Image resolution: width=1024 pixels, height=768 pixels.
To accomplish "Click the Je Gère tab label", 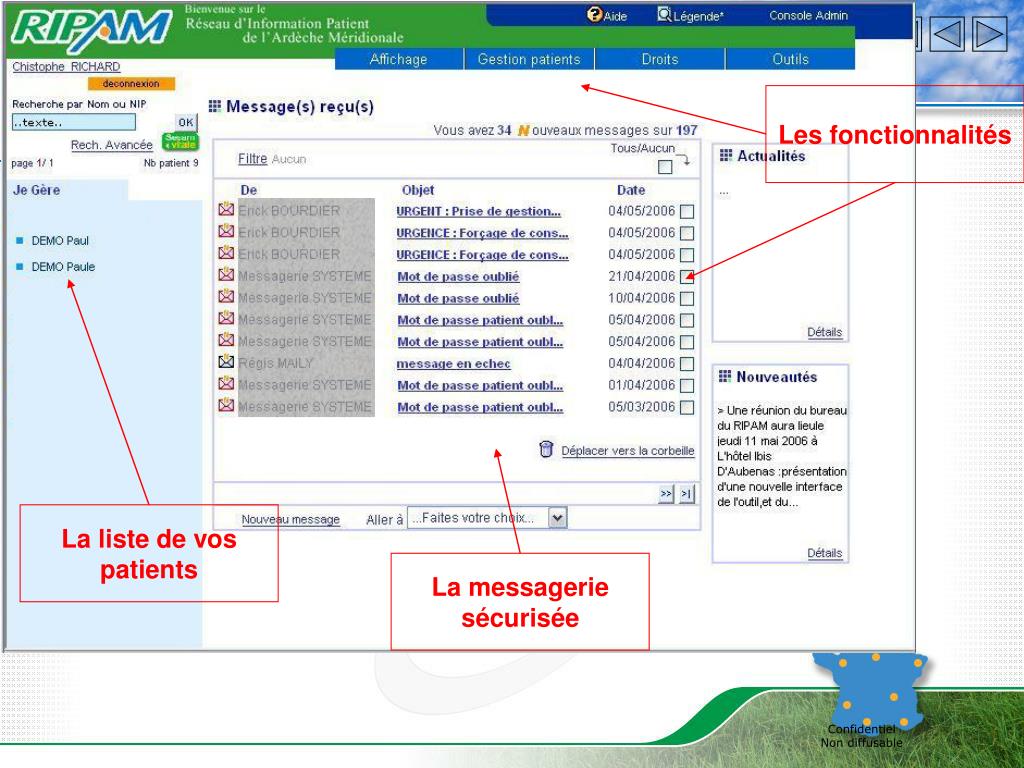I will 37,190.
